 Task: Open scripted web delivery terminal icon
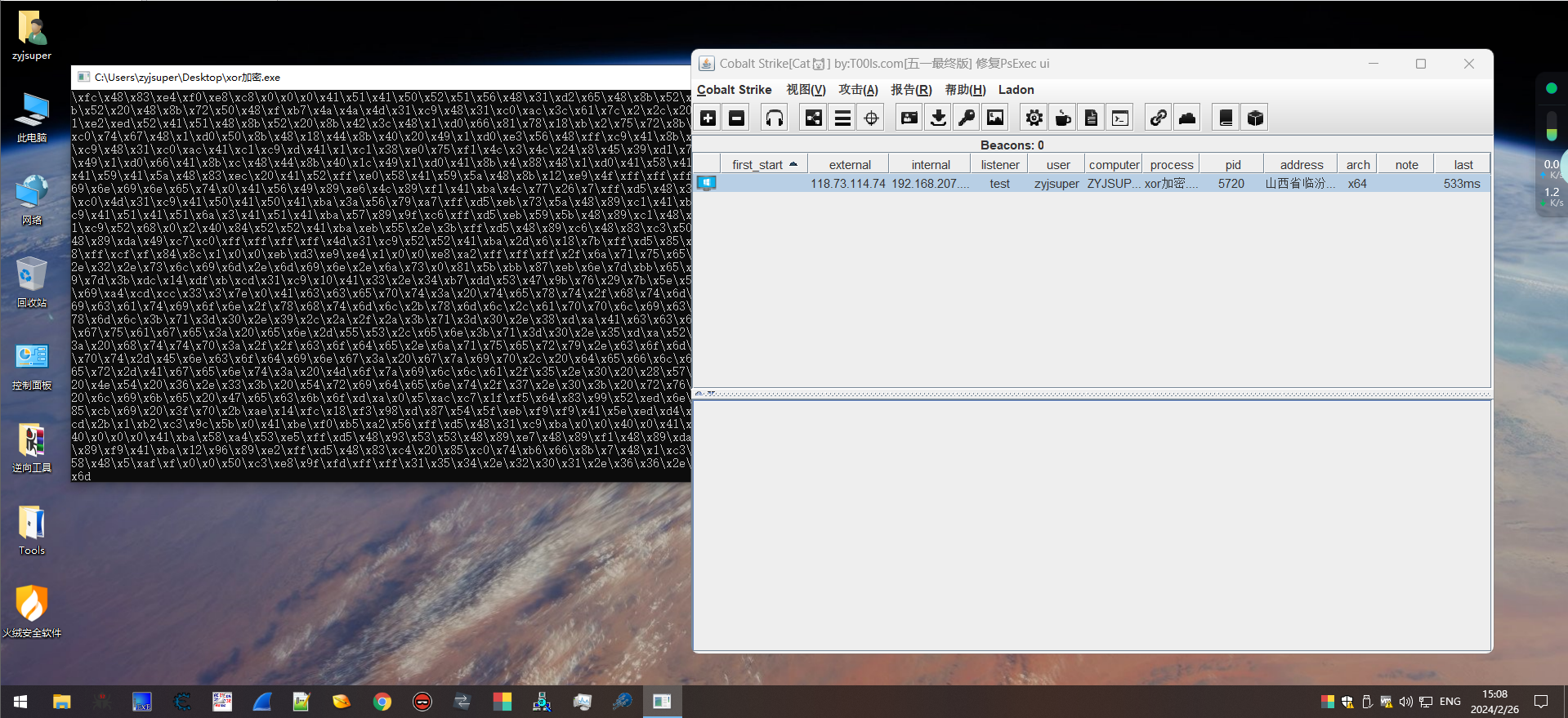coord(1120,118)
